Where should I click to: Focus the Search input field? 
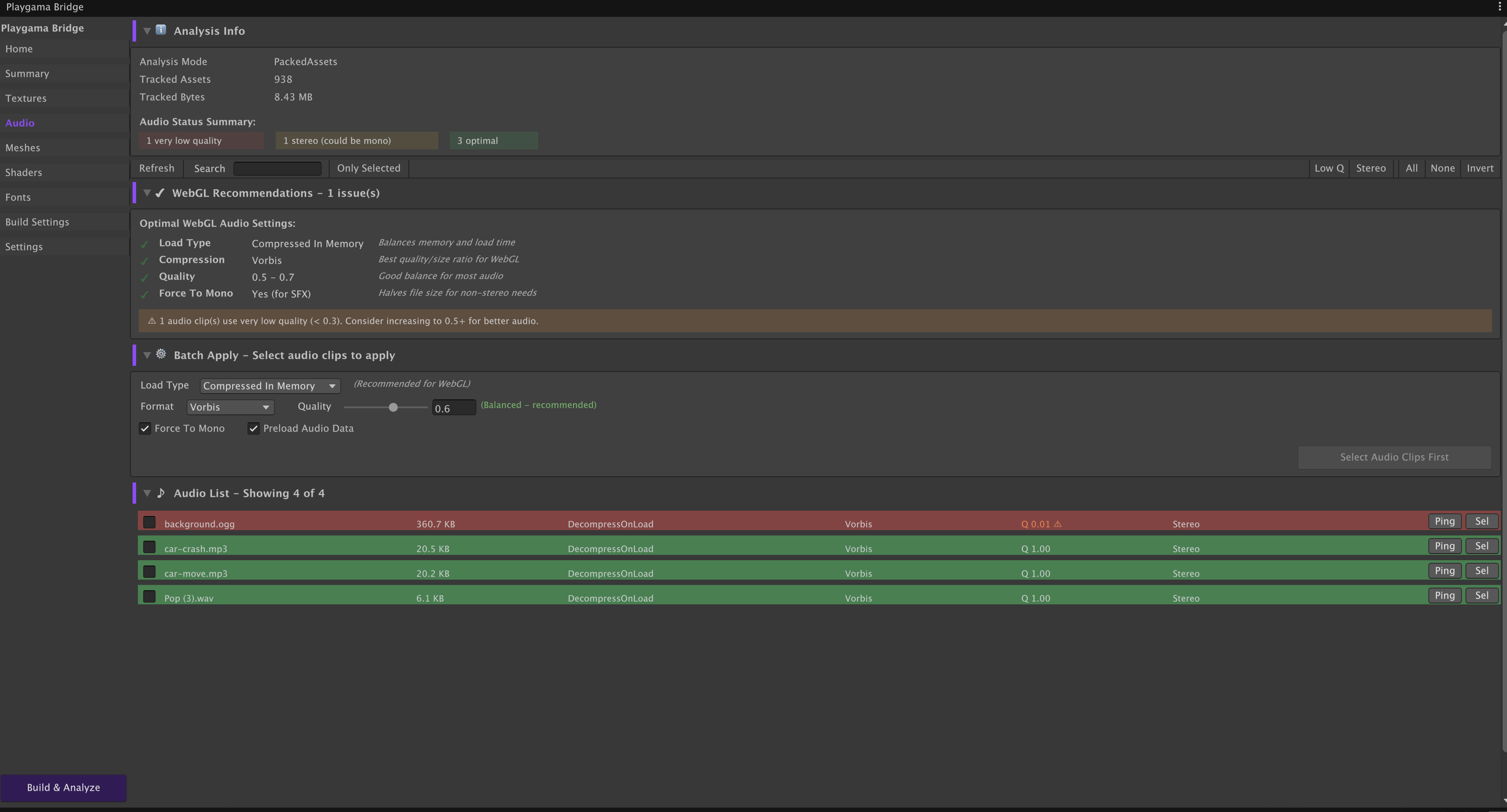pos(277,168)
